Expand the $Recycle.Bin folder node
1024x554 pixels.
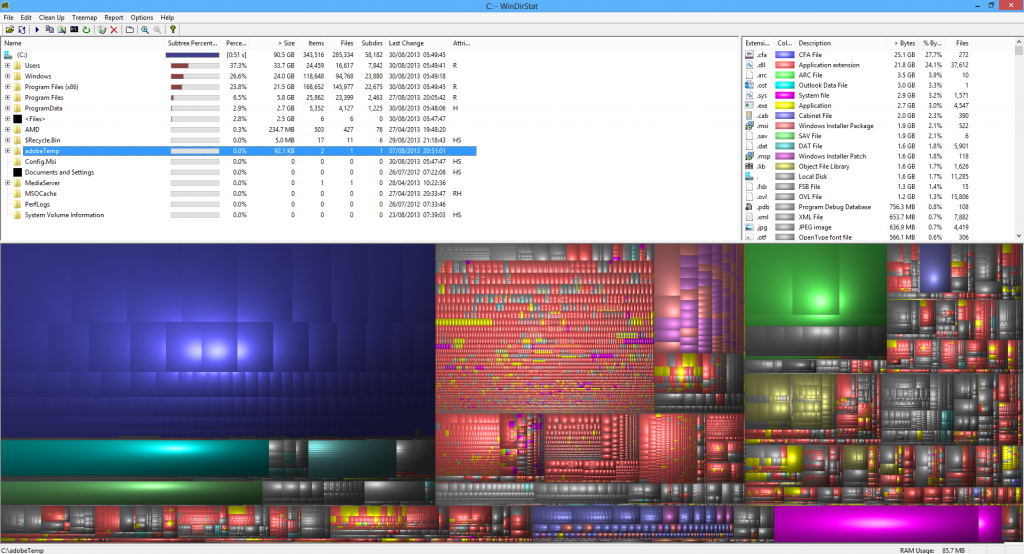pyautogui.click(x=8, y=140)
